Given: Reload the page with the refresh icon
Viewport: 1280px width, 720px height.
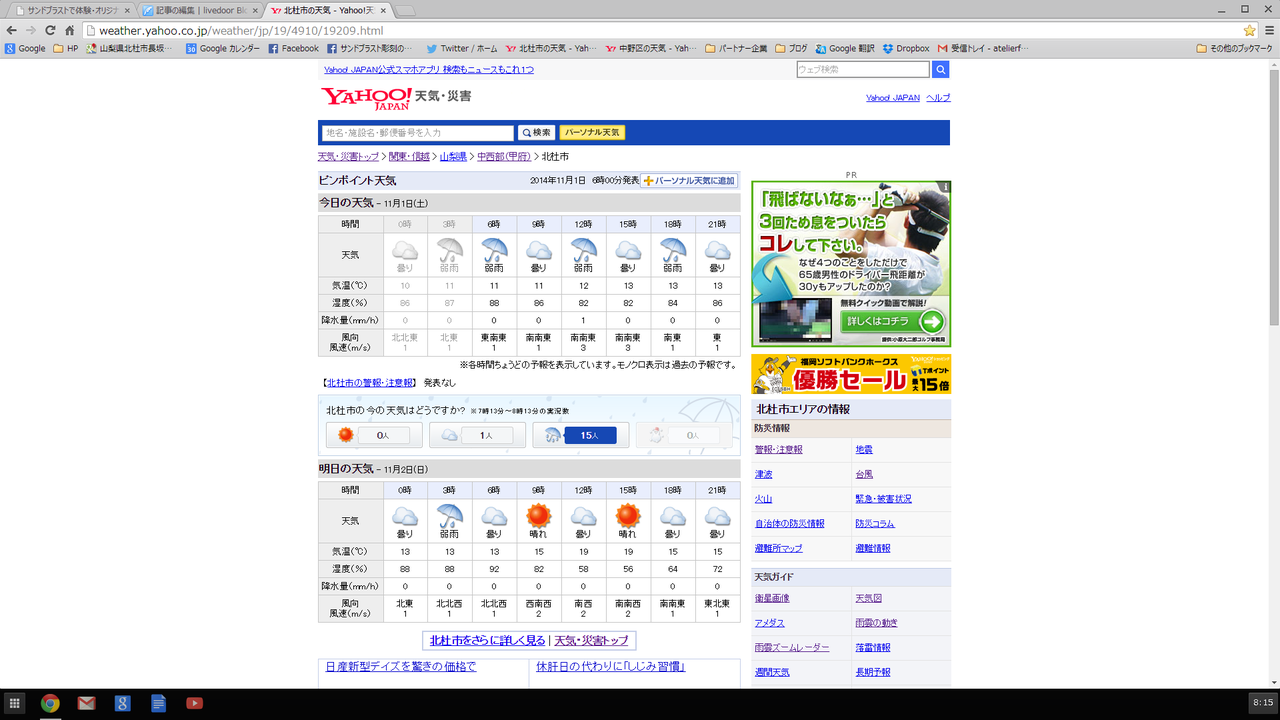Looking at the screenshot, I should tap(50, 31).
